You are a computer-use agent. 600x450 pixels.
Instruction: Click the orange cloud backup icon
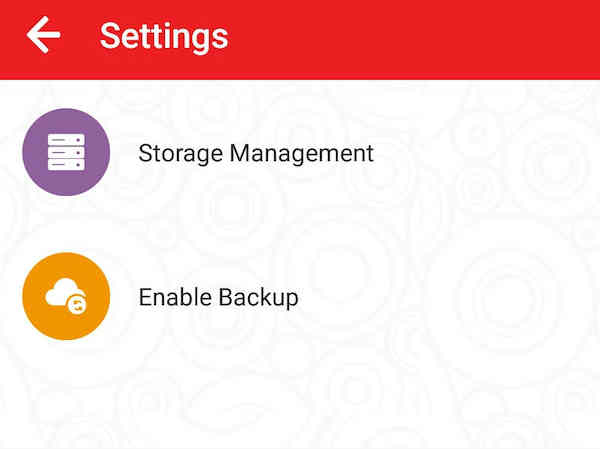pos(66,297)
